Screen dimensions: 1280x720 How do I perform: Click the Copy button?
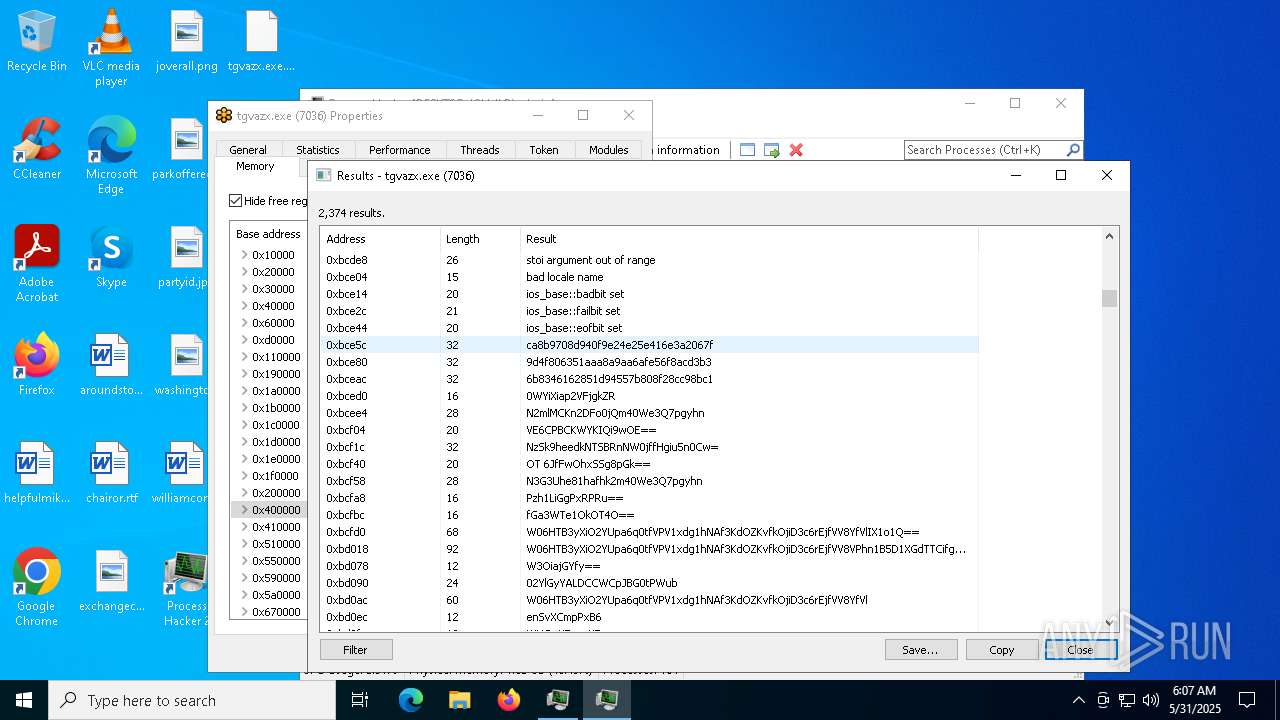tap(1002, 650)
